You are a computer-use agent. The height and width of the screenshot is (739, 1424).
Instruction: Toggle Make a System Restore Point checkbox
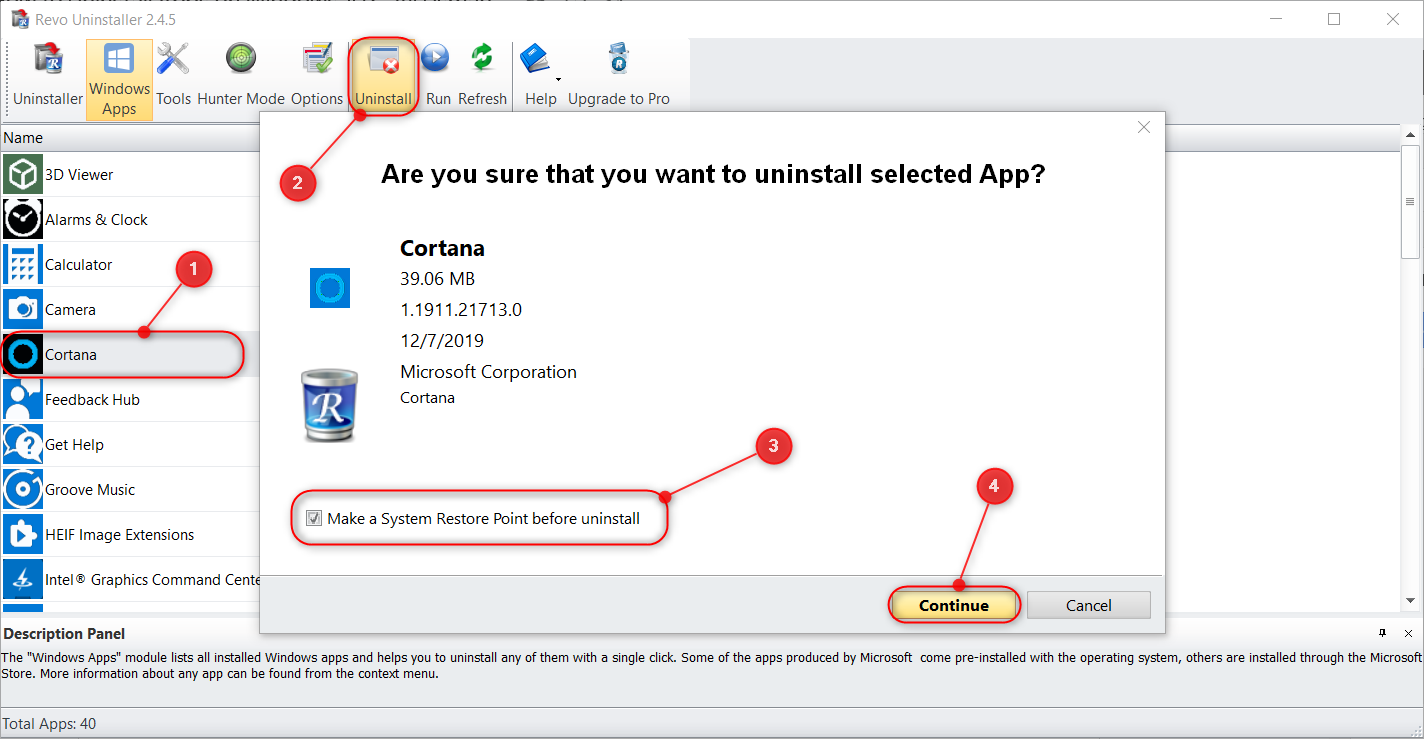315,519
